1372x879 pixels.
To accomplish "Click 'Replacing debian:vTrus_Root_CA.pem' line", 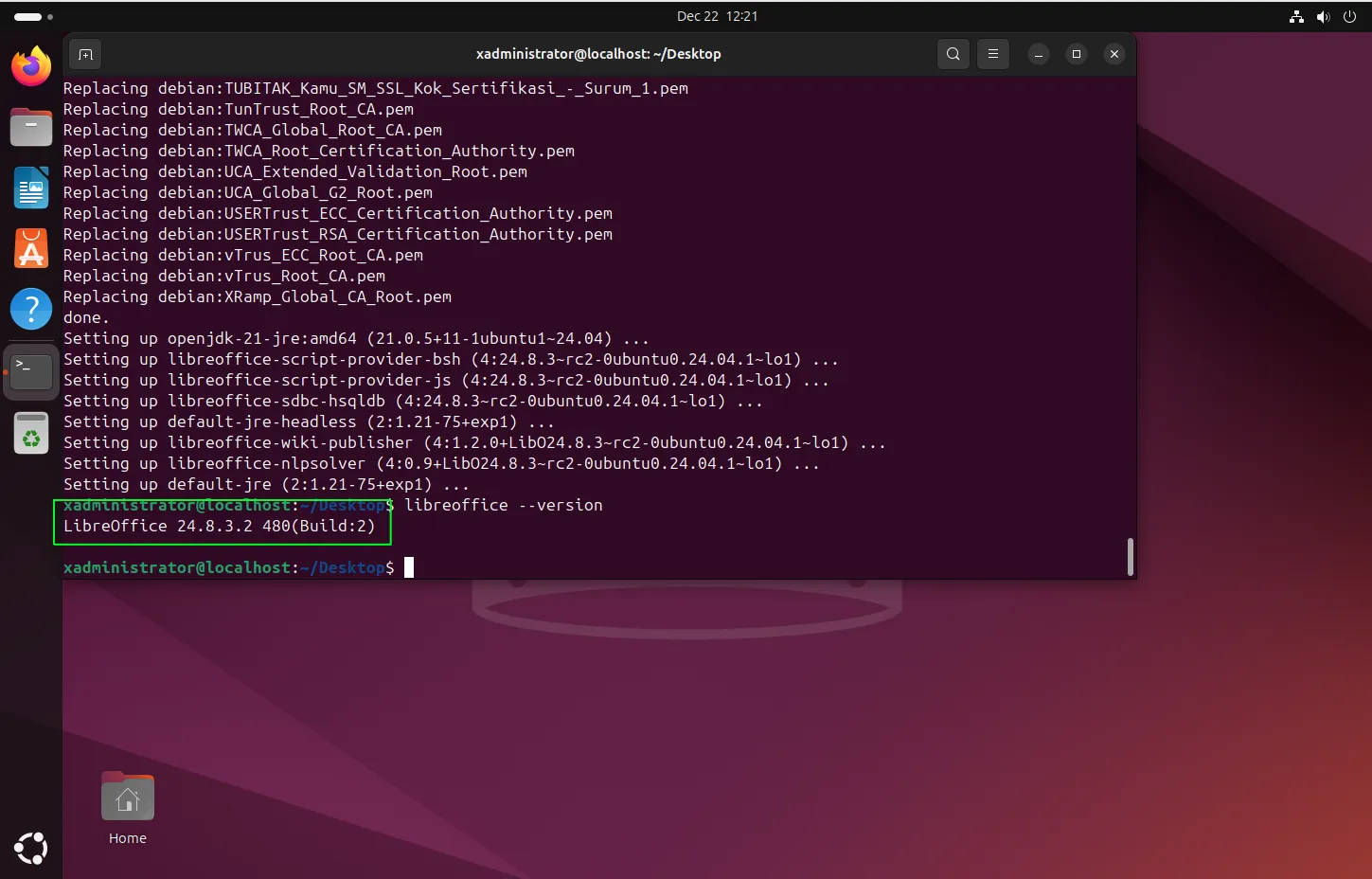I will pos(224,276).
